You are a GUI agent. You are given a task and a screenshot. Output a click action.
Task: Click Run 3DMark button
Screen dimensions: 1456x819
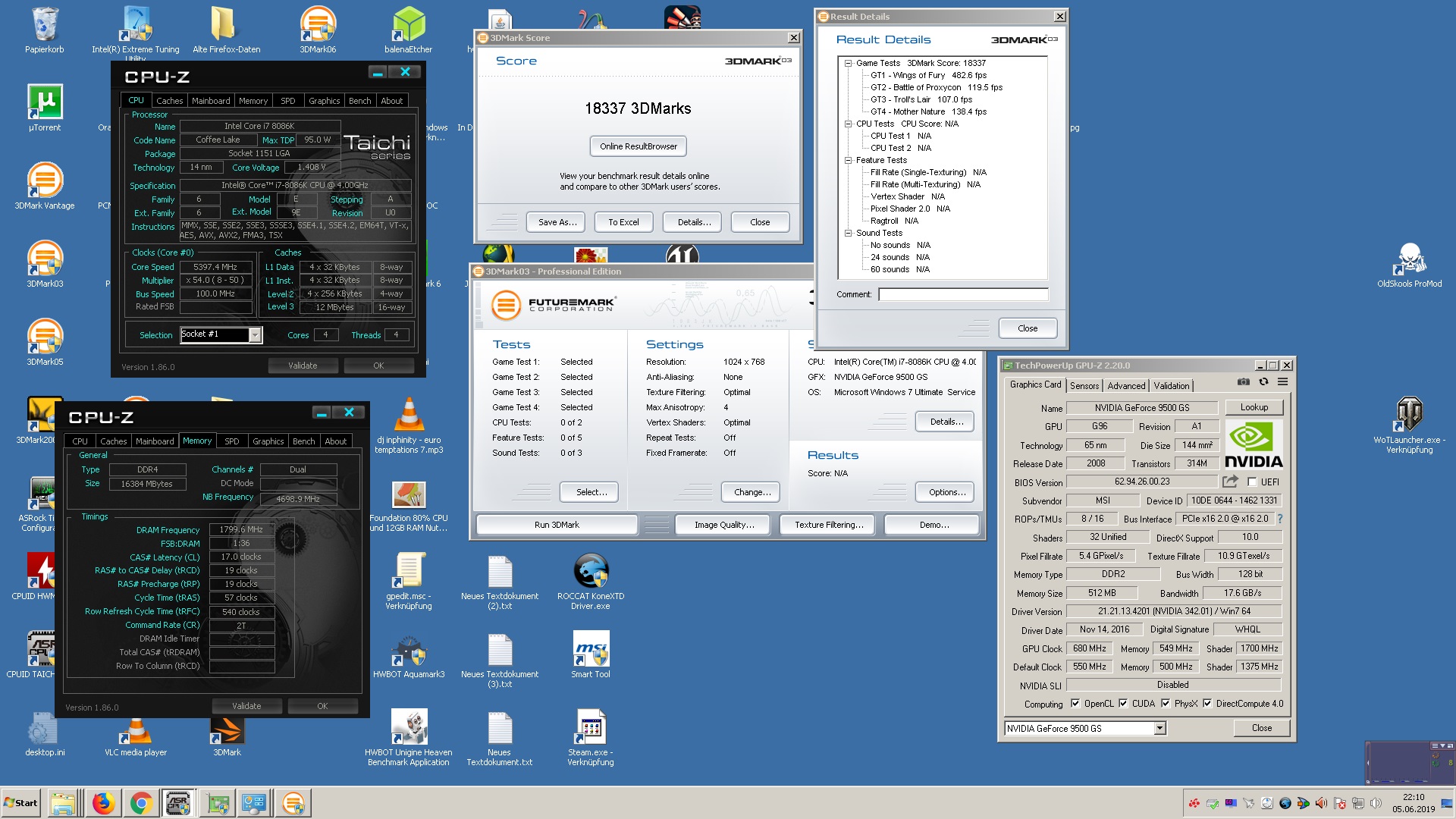tap(557, 525)
